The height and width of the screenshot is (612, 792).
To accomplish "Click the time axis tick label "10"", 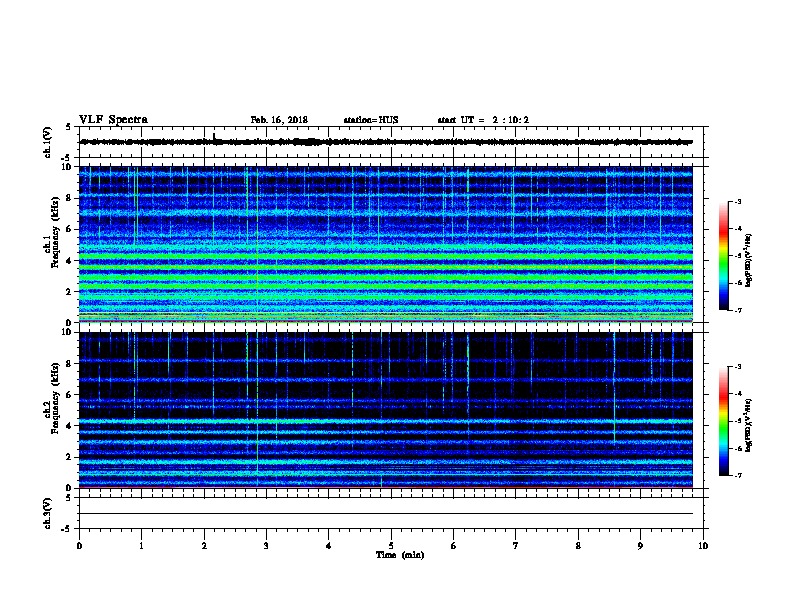I will tap(703, 545).
